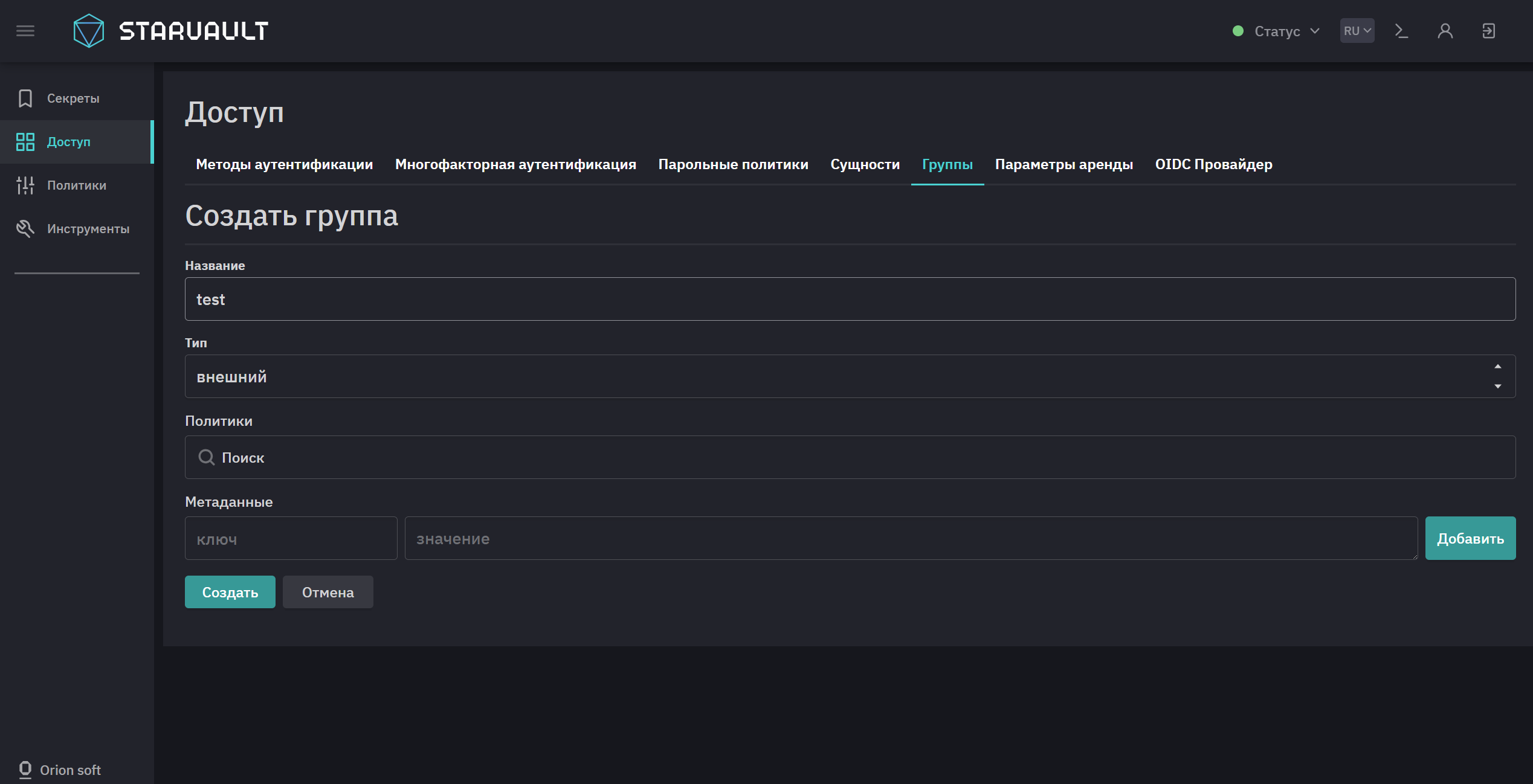
Task: Focus the metadata значение field
Action: point(911,538)
